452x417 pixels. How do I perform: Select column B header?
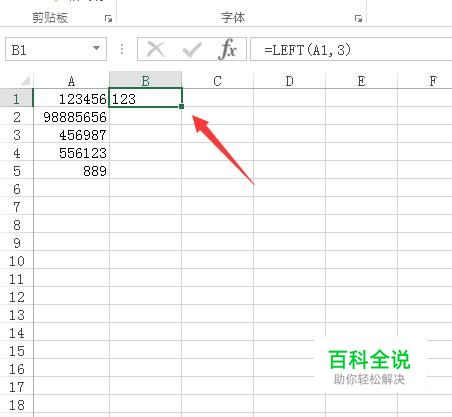tap(146, 80)
